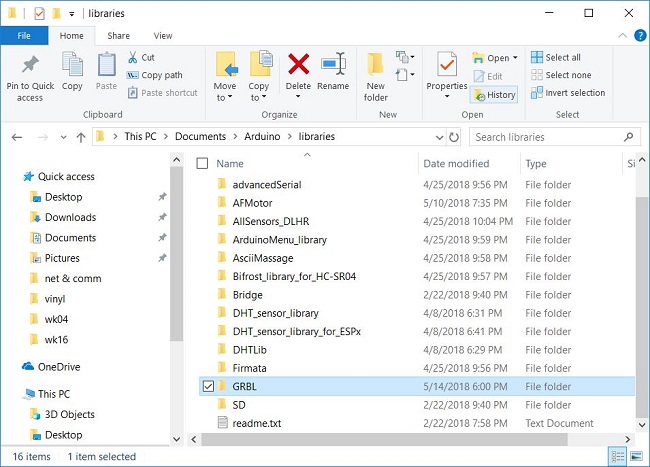The width and height of the screenshot is (650, 467).
Task: Click the Properties icon
Action: point(447,64)
